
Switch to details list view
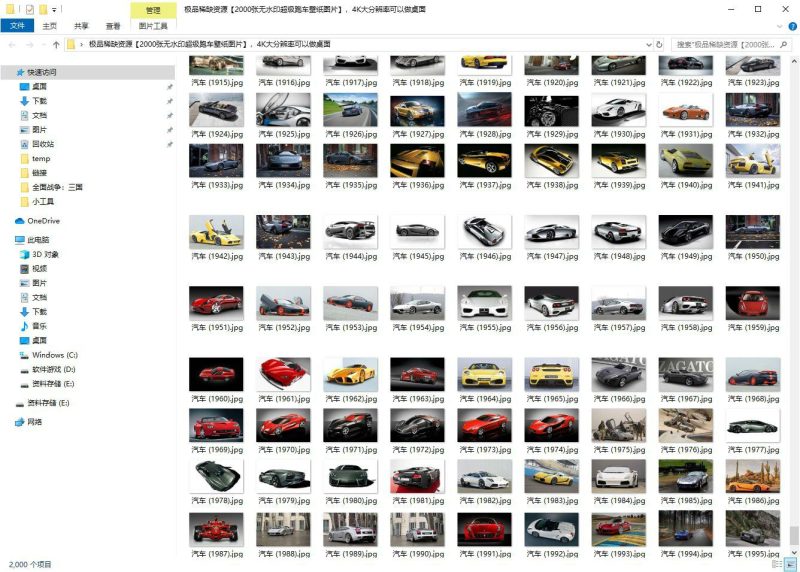tap(776, 564)
